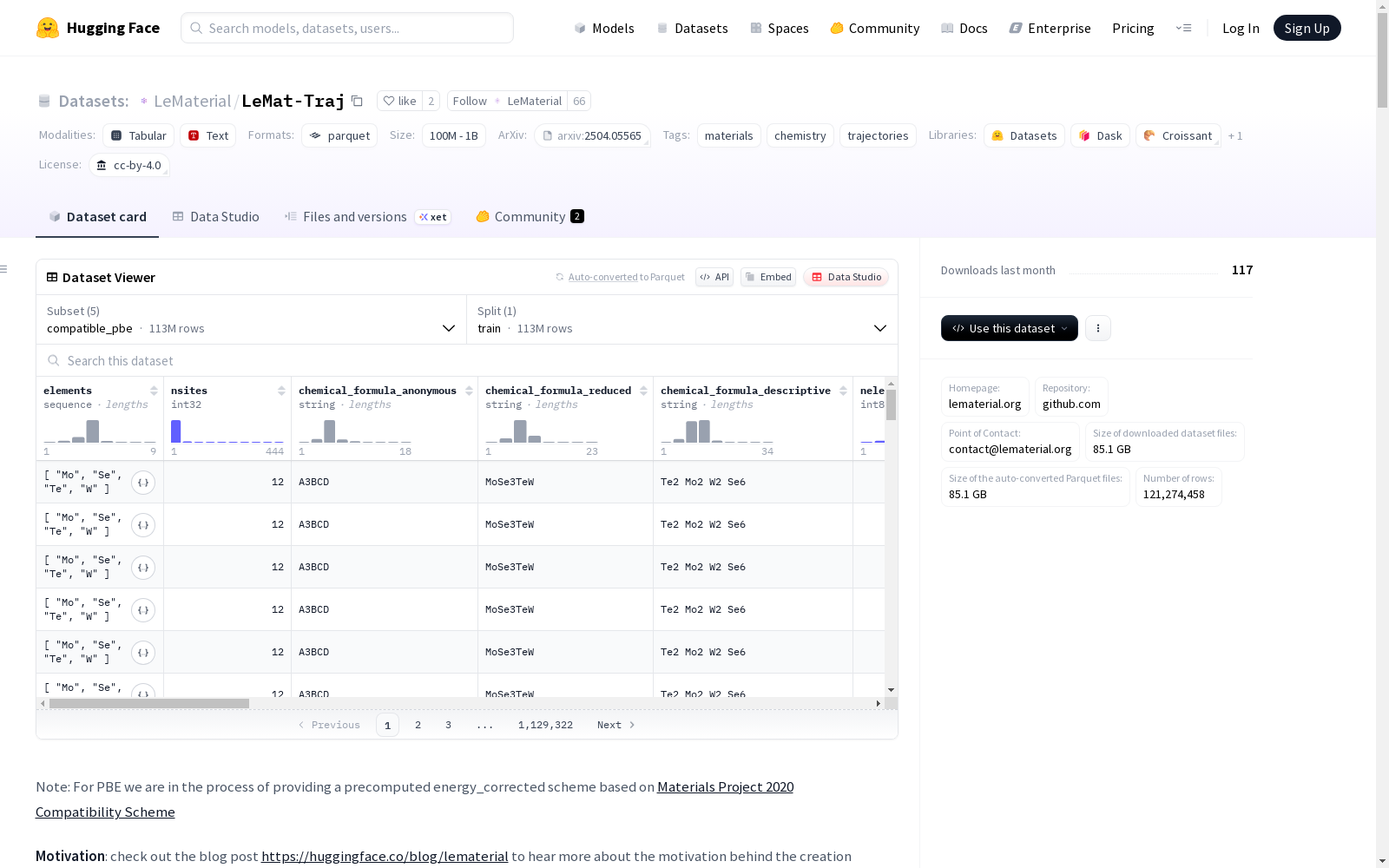
Task: Expand JSON in fifth row elements cell
Action: pos(143,652)
